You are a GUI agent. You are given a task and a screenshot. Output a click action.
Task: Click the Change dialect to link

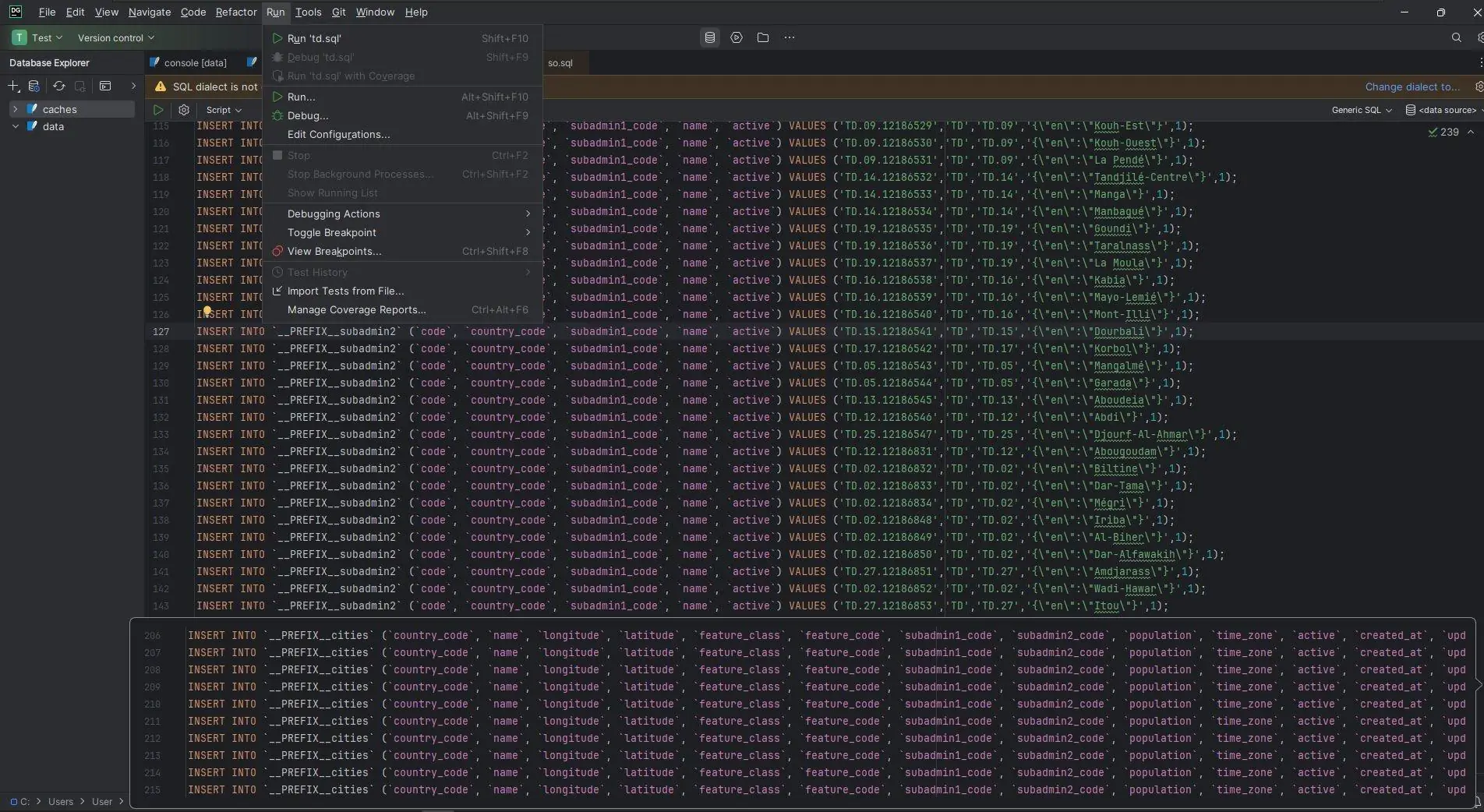1412,86
